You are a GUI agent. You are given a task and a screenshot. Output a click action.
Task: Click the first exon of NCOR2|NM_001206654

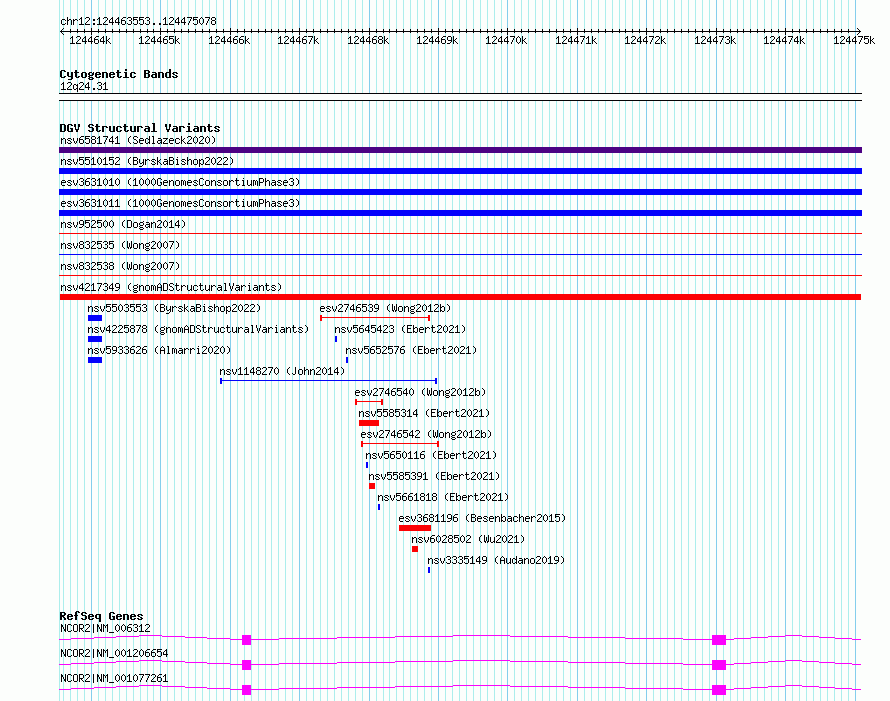pos(246,665)
